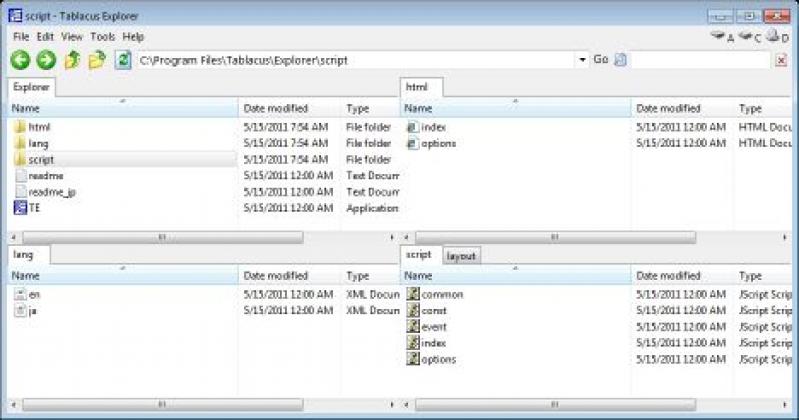Select the index HTML document icon

coord(413,127)
